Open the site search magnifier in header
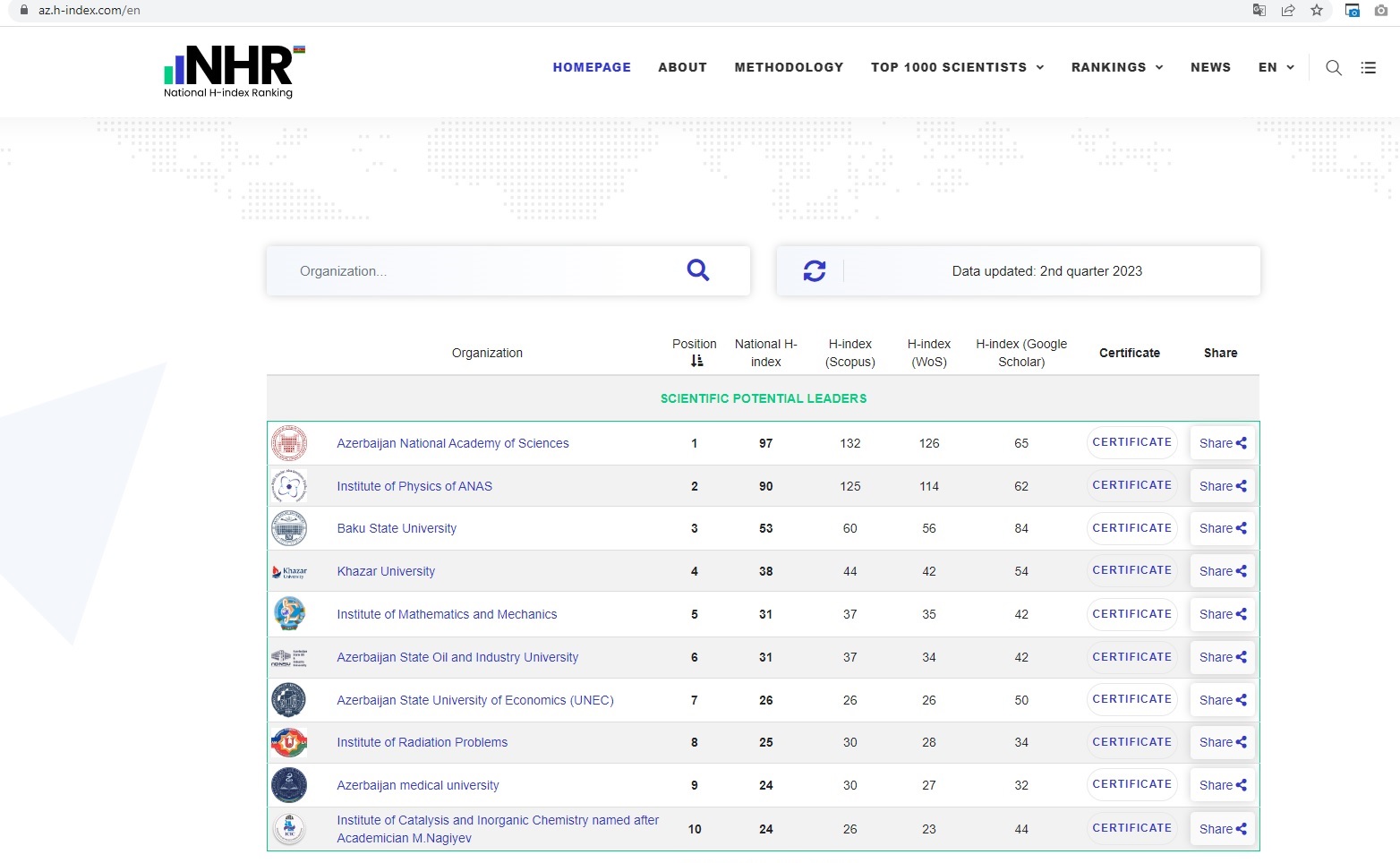Screen dimensions: 1400x863 [1334, 67]
